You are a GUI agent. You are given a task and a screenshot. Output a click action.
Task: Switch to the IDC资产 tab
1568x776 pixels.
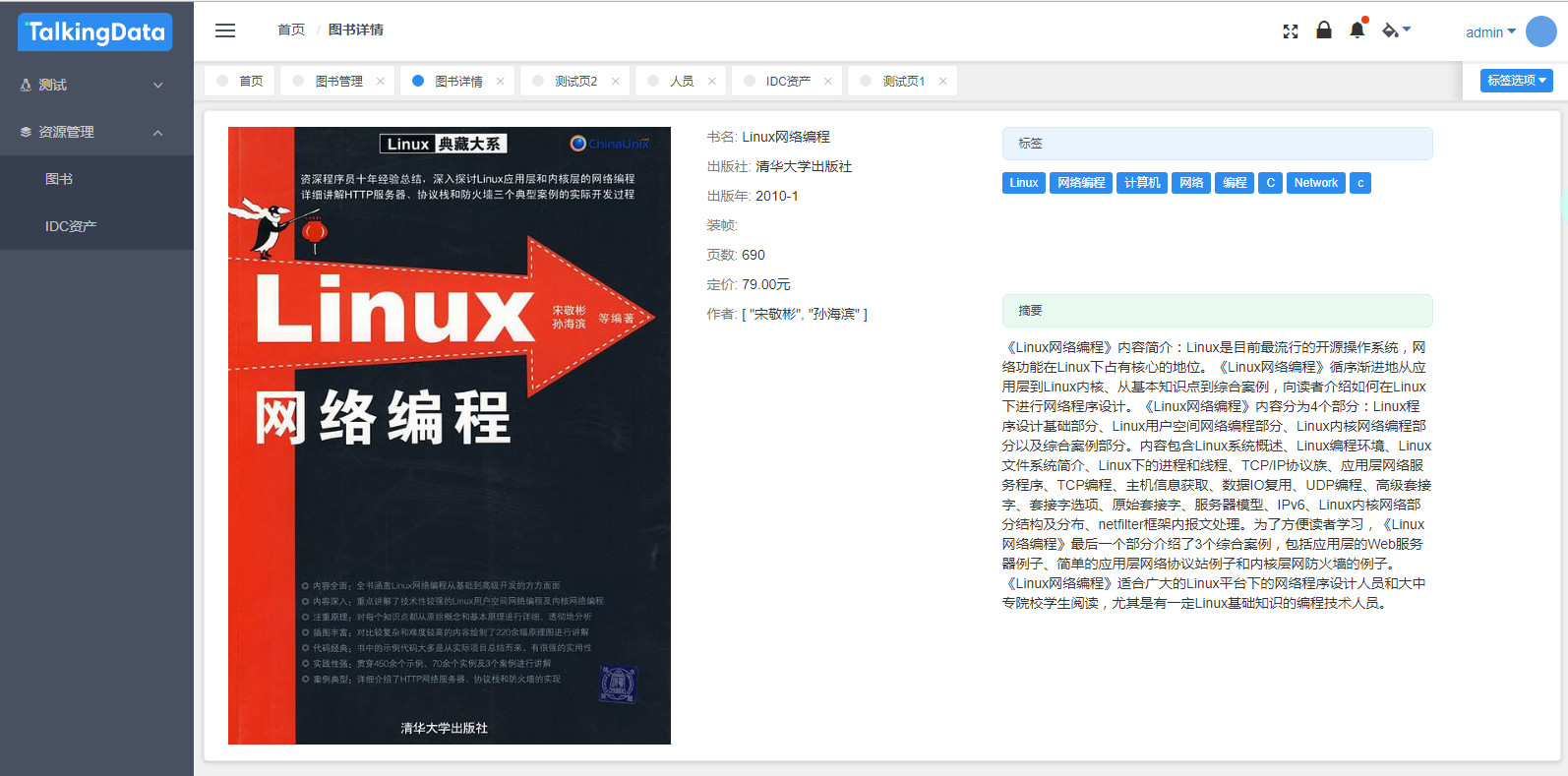click(788, 81)
